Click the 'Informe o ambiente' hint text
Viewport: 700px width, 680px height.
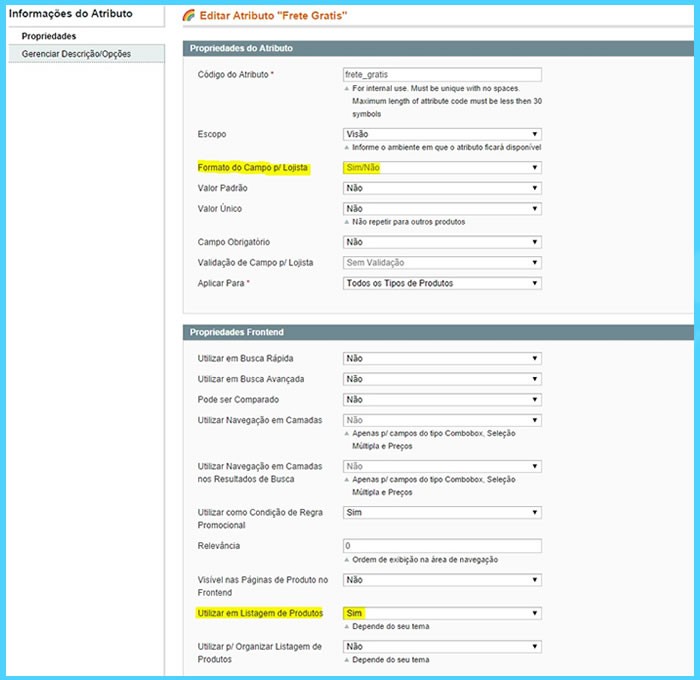point(446,147)
